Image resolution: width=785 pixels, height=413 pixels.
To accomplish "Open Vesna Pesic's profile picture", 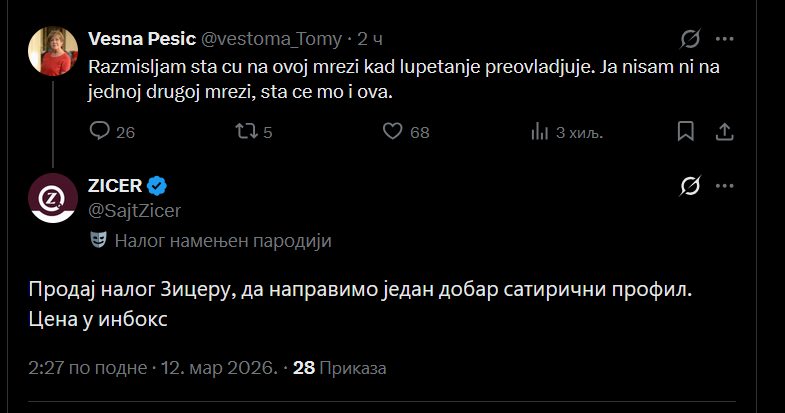I will (48, 51).
